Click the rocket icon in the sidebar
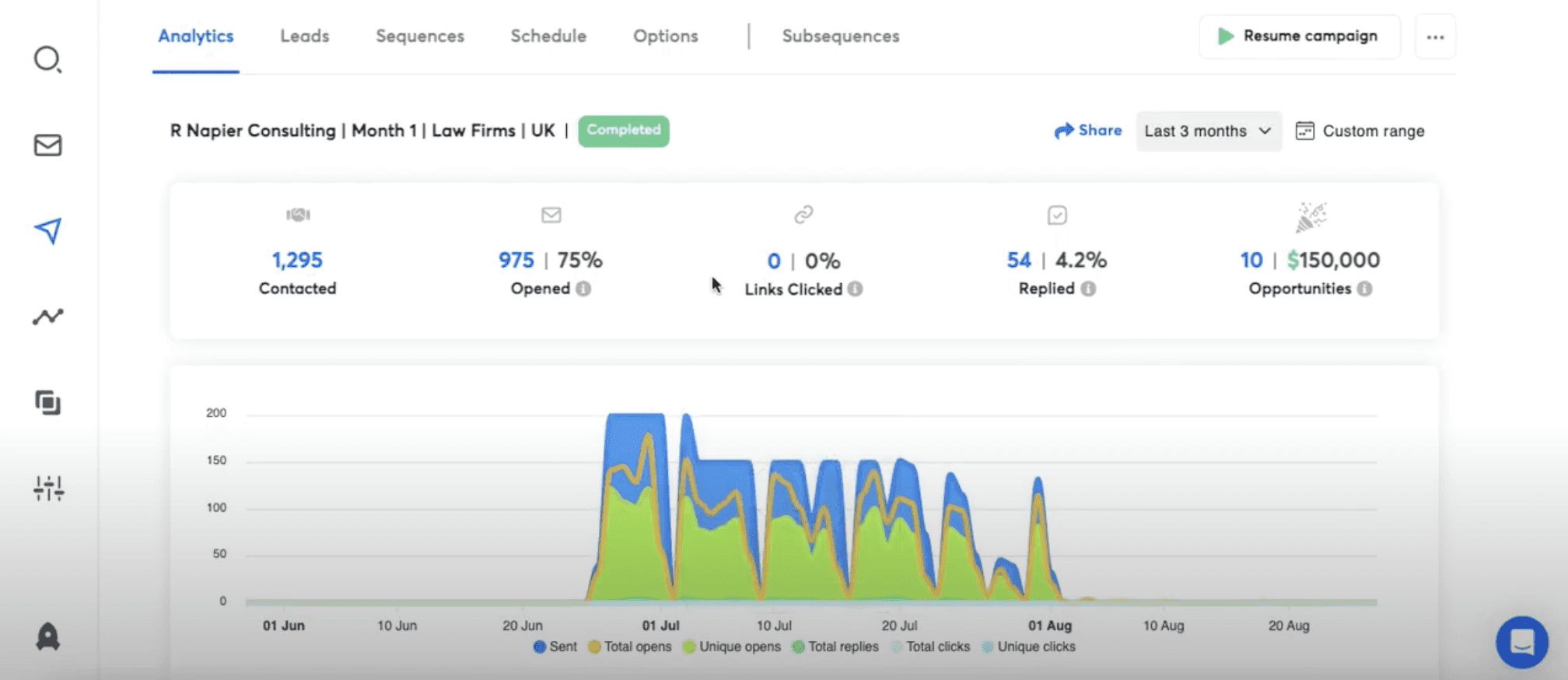This screenshot has width=1568, height=680. pyautogui.click(x=47, y=636)
